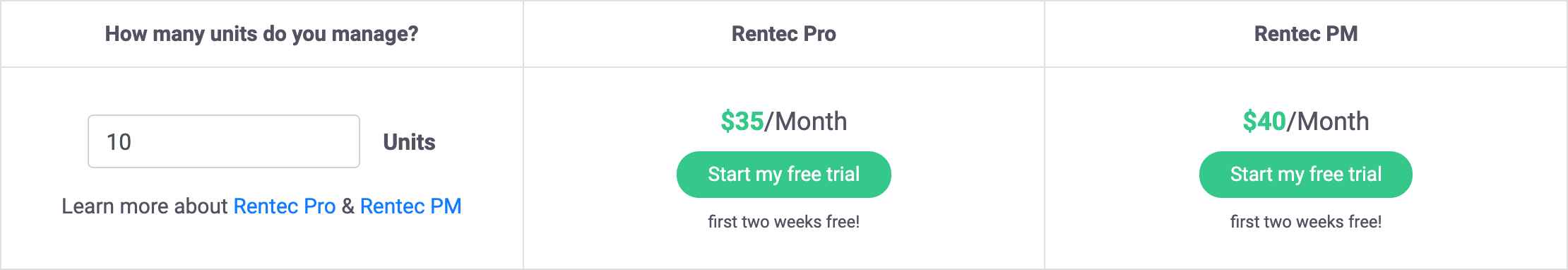Click 'first two weeks free!' under Rentec PM
Screen dimensions: 1568x270
pyautogui.click(x=1306, y=222)
